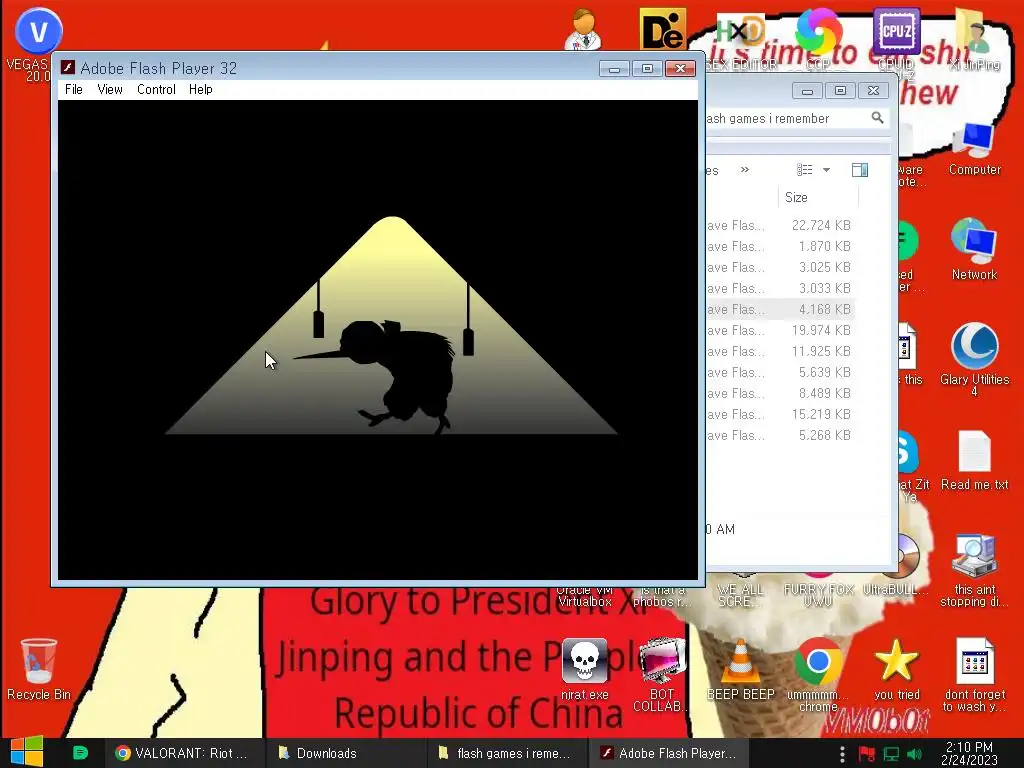Select the dont forget to wash desktop icon

[974, 674]
